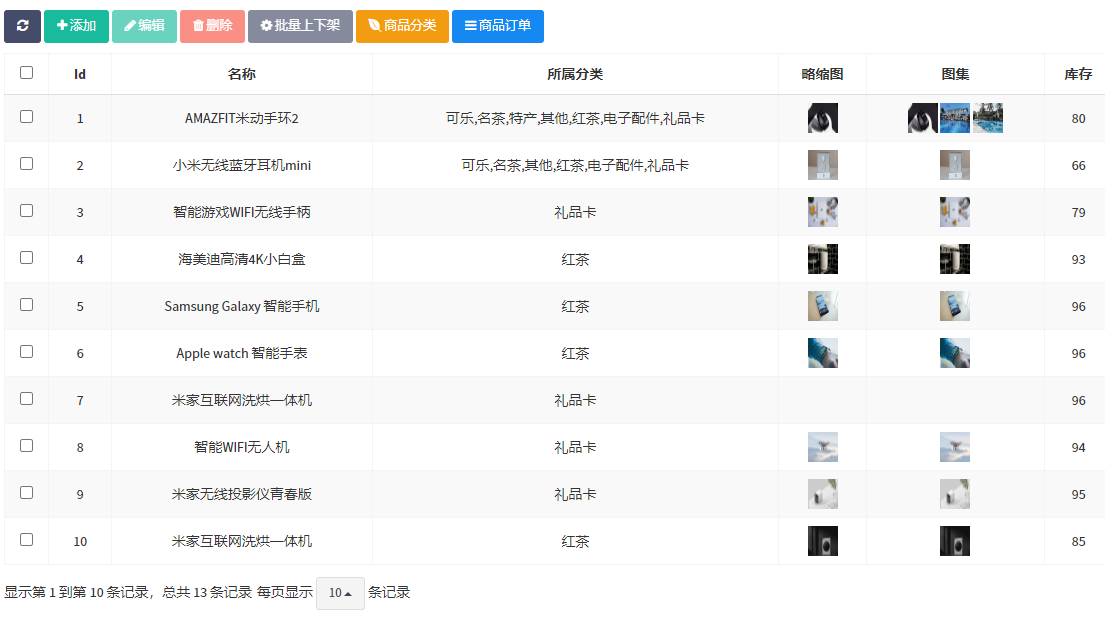This screenshot has width=1105, height=627.
Task: View thumbnail of Samsung Galaxy 智能手机
Action: click(822, 307)
